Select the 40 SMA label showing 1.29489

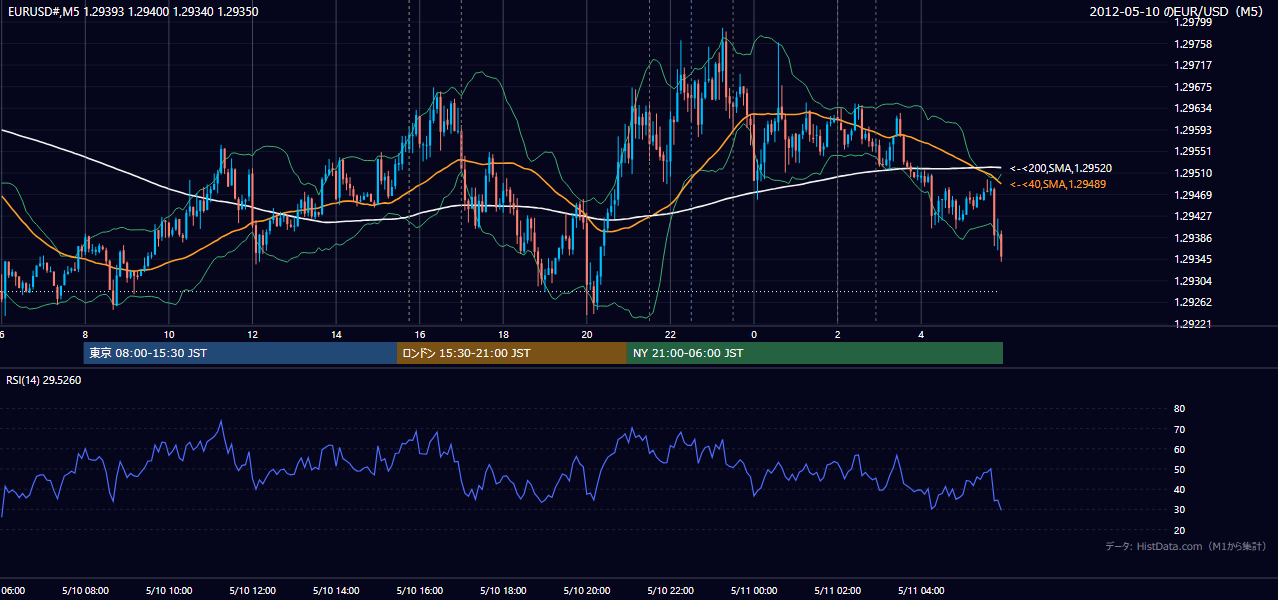[1060, 185]
